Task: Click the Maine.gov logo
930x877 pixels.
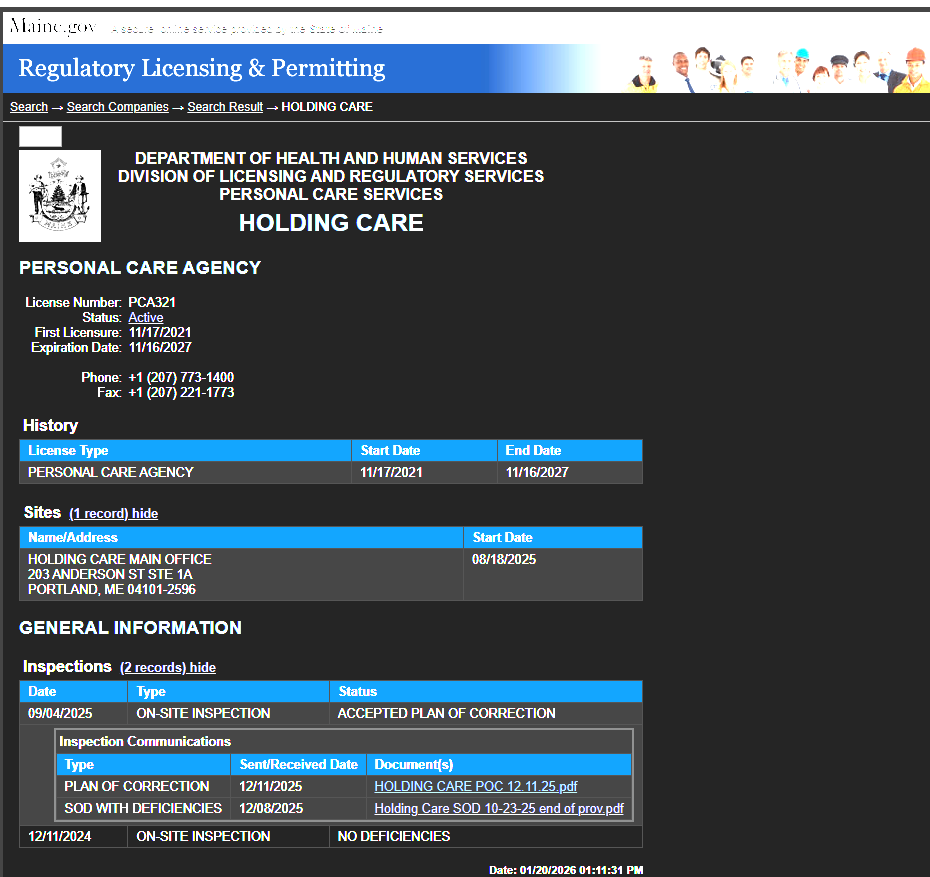Action: (x=52, y=27)
